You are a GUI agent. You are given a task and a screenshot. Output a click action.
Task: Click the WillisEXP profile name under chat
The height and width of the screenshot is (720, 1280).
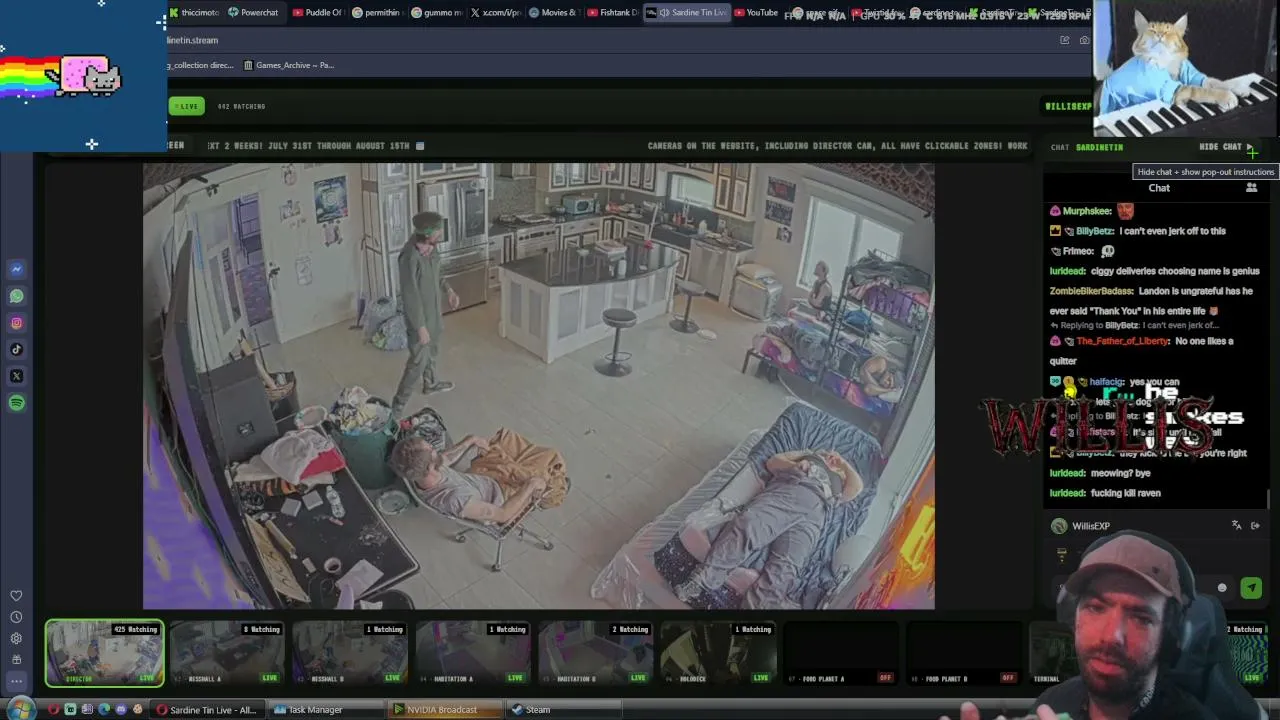point(1091,526)
